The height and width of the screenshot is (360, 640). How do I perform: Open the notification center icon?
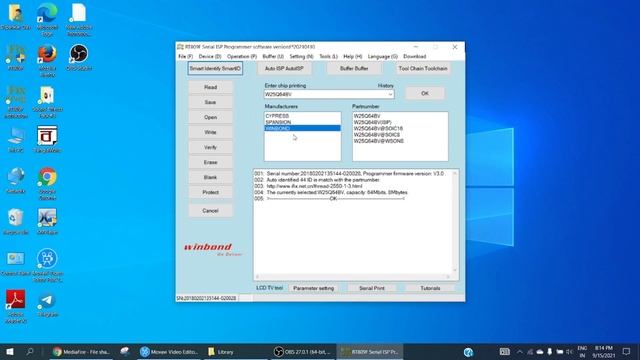[x=626, y=351]
